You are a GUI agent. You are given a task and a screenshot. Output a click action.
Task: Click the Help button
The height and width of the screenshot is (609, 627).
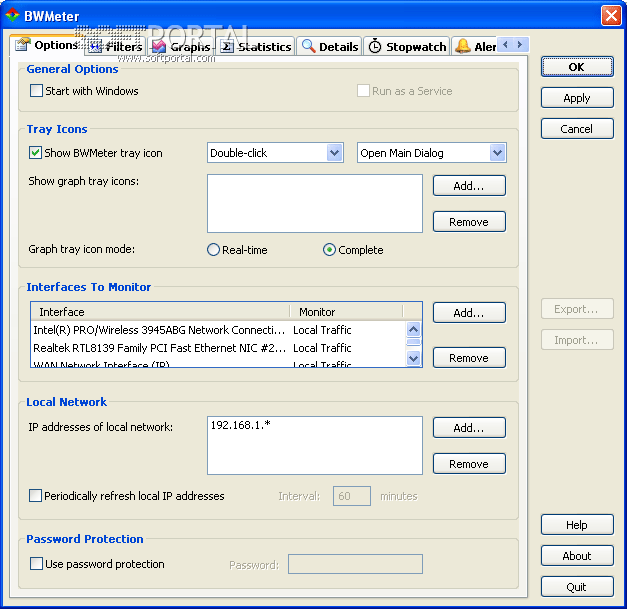577,525
